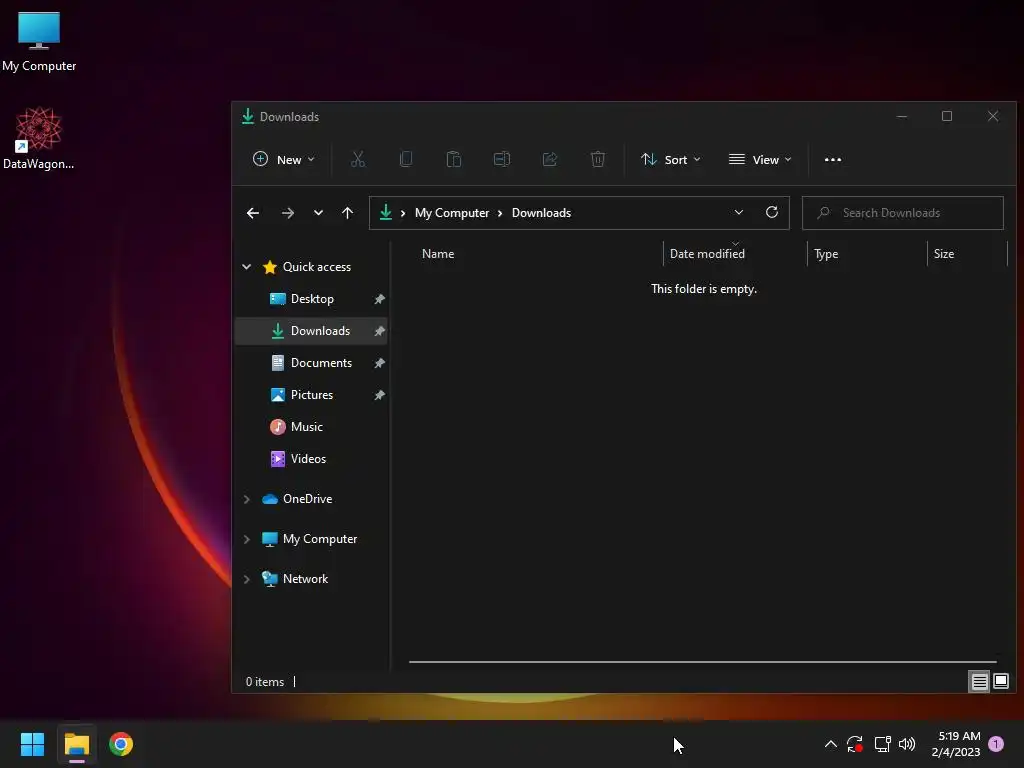The height and width of the screenshot is (768, 1024).
Task: Open the See more ellipsis menu
Action: 833,159
